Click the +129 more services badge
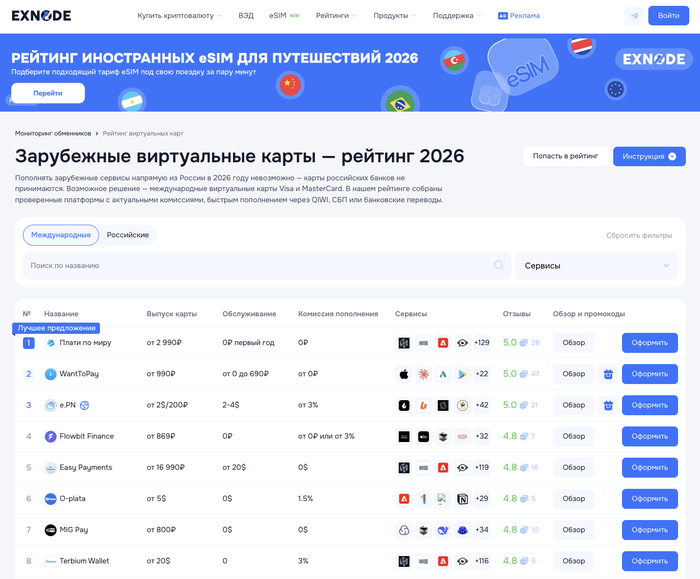 482,343
